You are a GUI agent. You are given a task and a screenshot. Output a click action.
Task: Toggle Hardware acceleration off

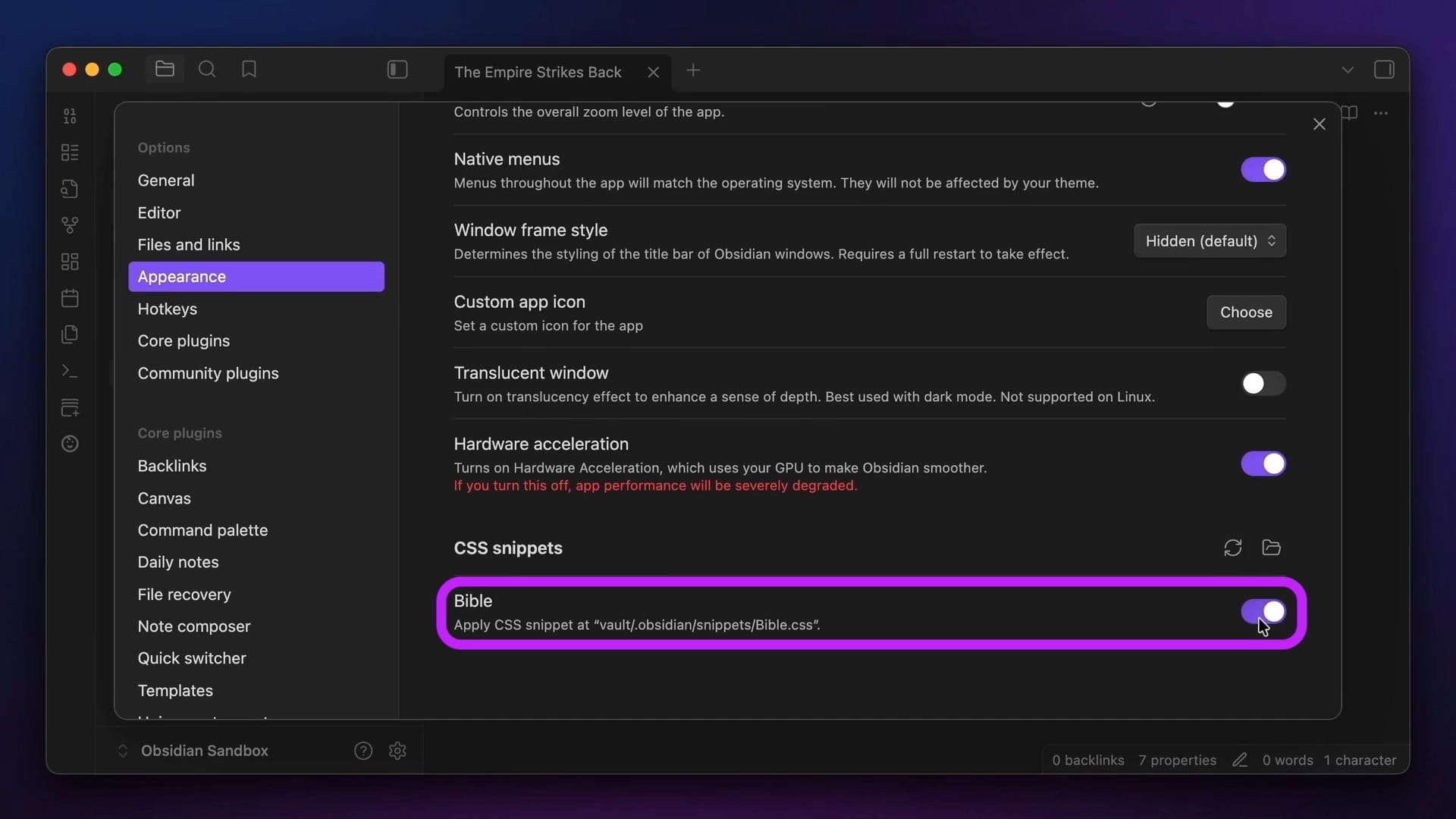(1263, 463)
